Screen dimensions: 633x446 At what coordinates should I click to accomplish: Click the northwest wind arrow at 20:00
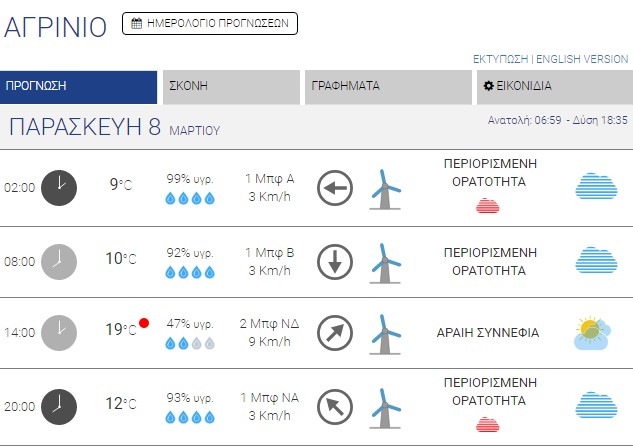[x=335, y=406]
